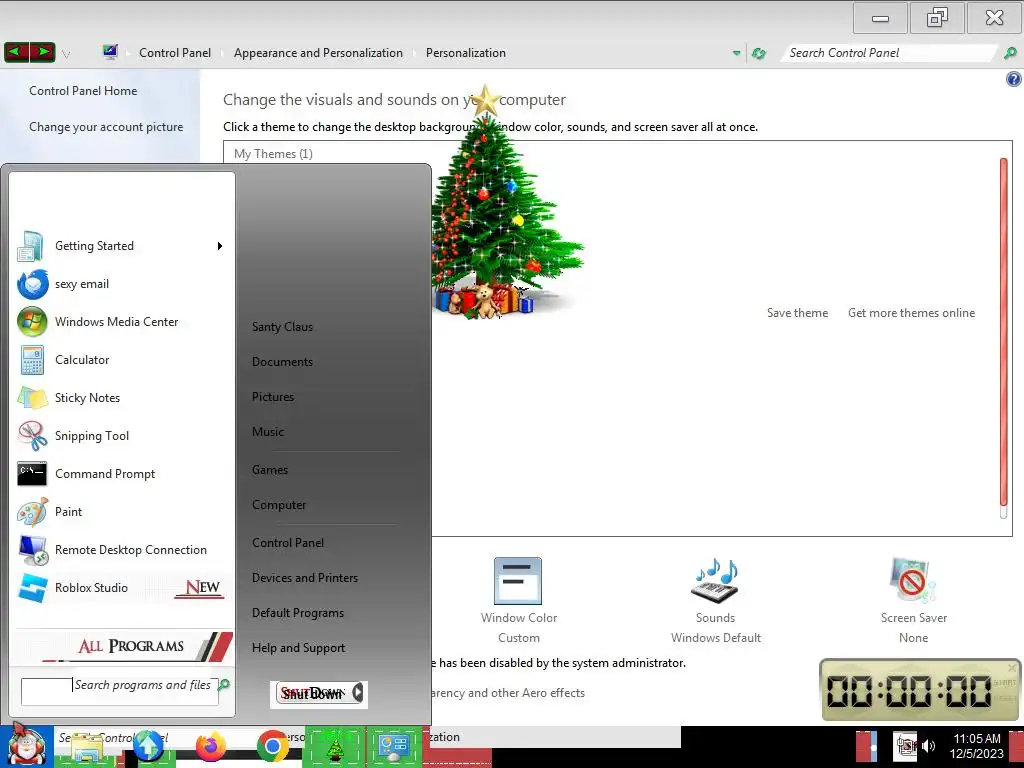1024x768 pixels.
Task: Click the Personalization breadcrumb
Action: point(466,53)
